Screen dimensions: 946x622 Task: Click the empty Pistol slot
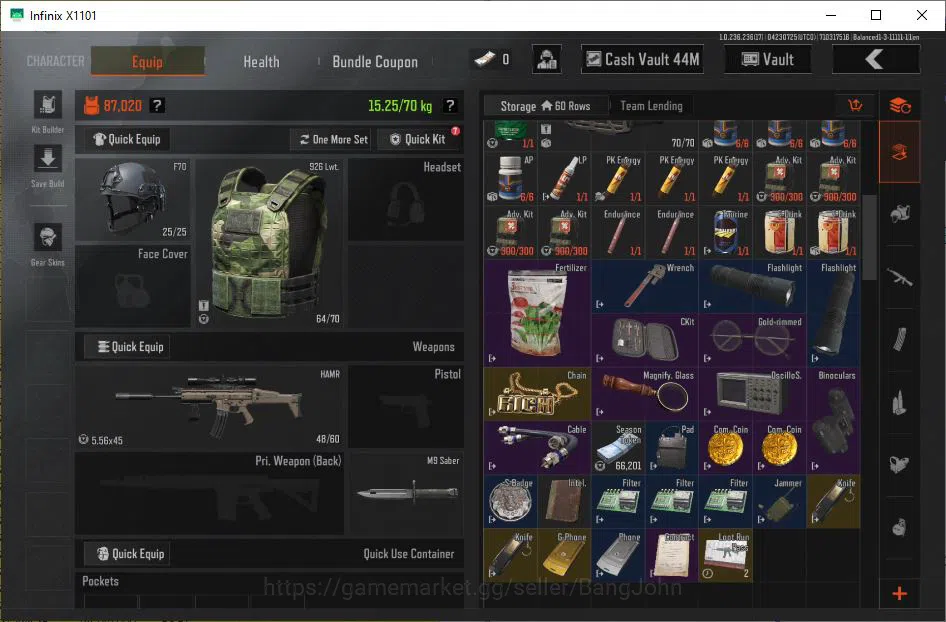click(x=405, y=407)
